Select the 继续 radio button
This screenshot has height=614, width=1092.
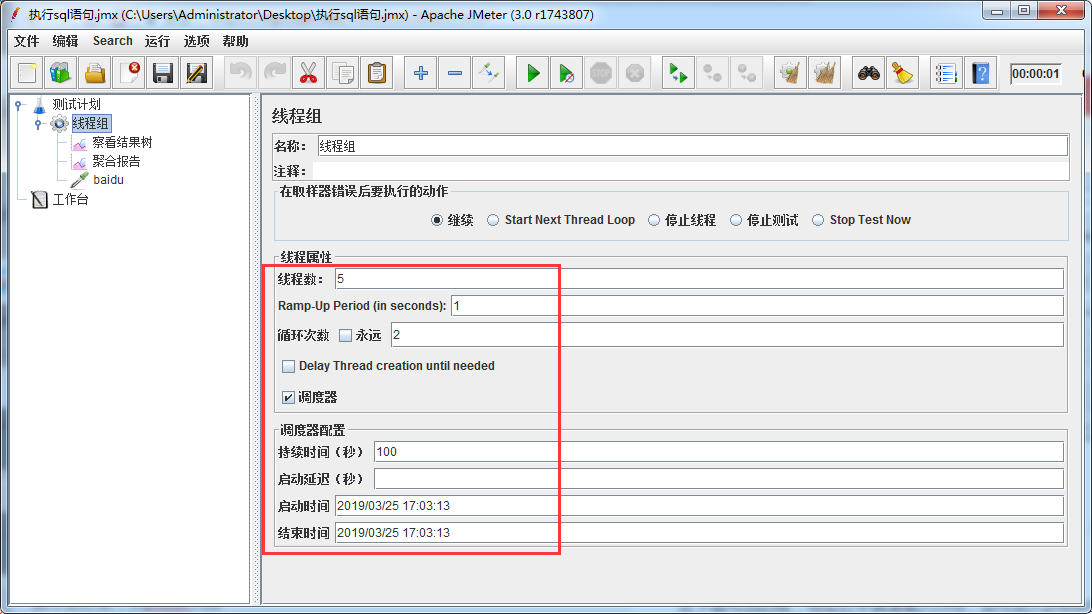[437, 220]
